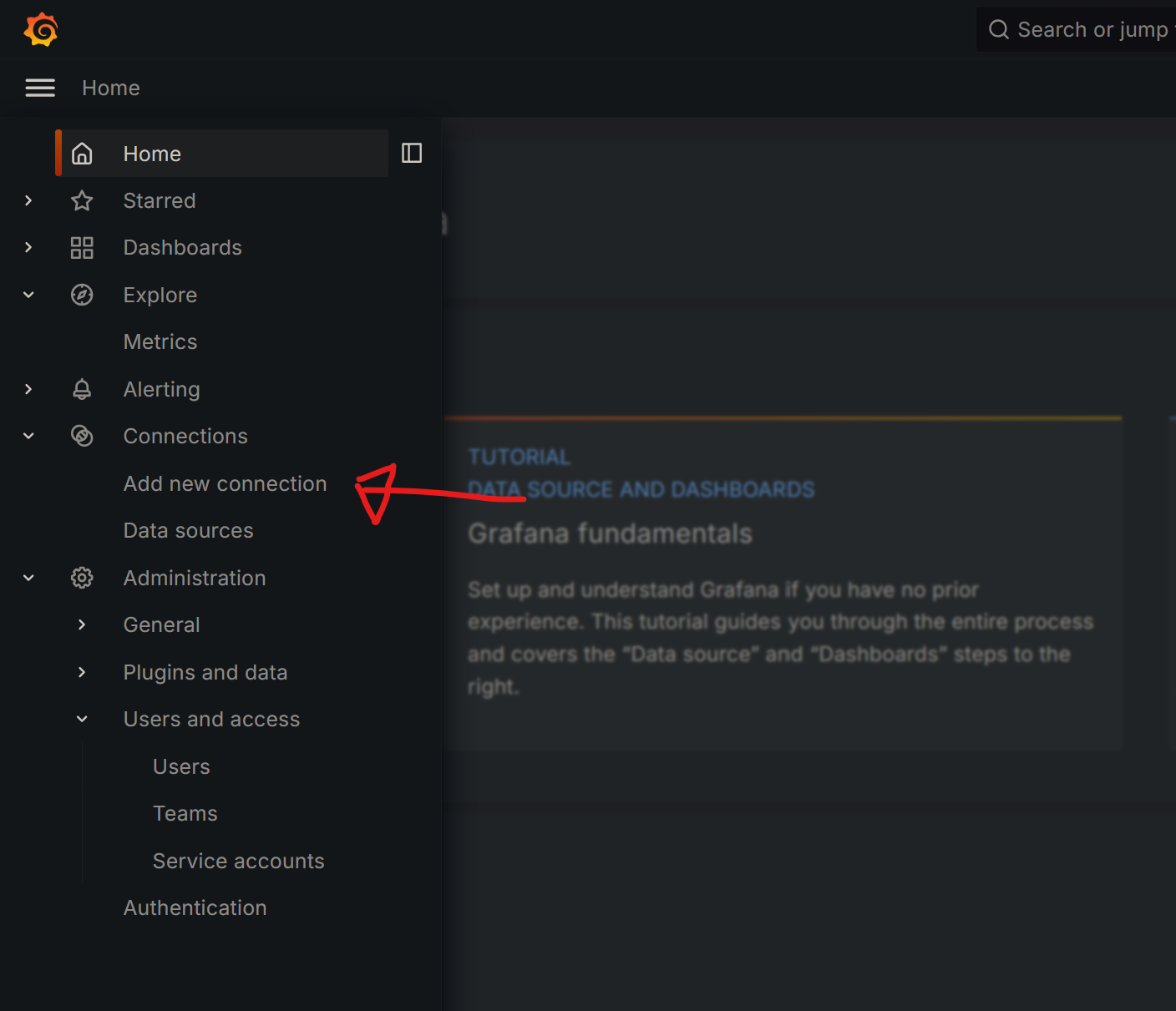This screenshot has width=1176, height=1011.
Task: Toggle the dock menu icon beside Home
Action: pyautogui.click(x=411, y=153)
